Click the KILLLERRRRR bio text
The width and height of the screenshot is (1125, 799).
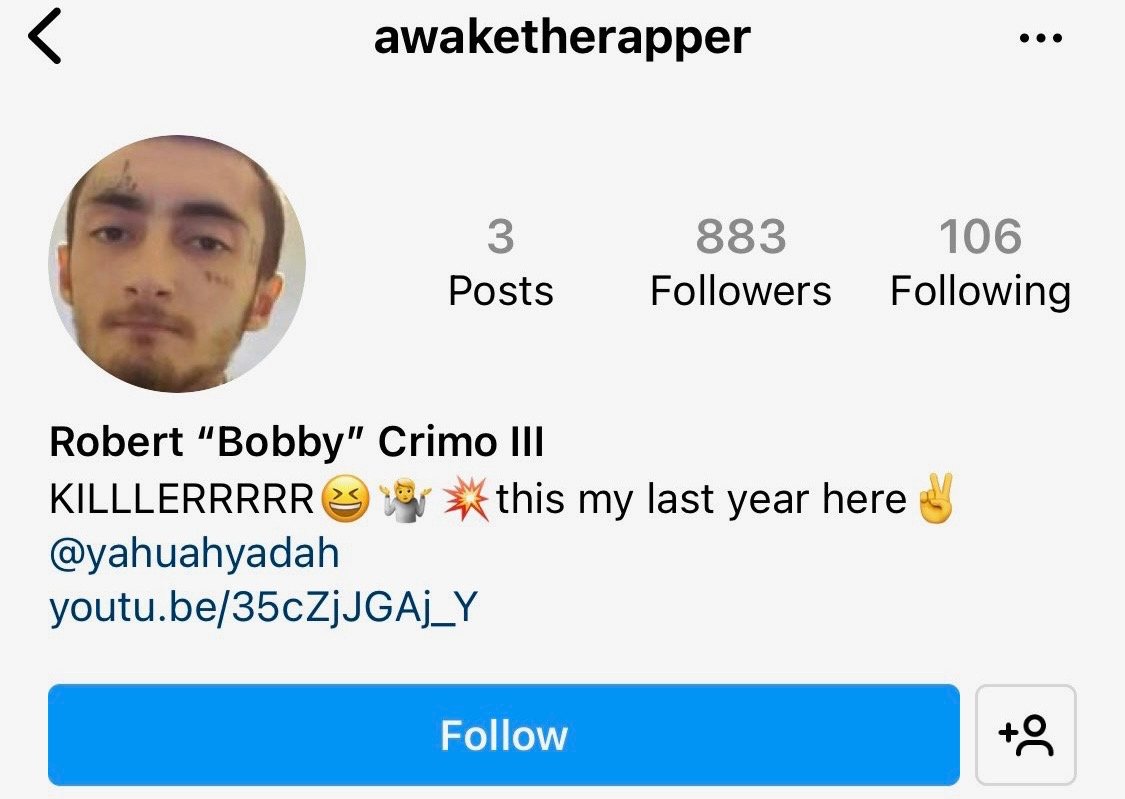[x=182, y=499]
